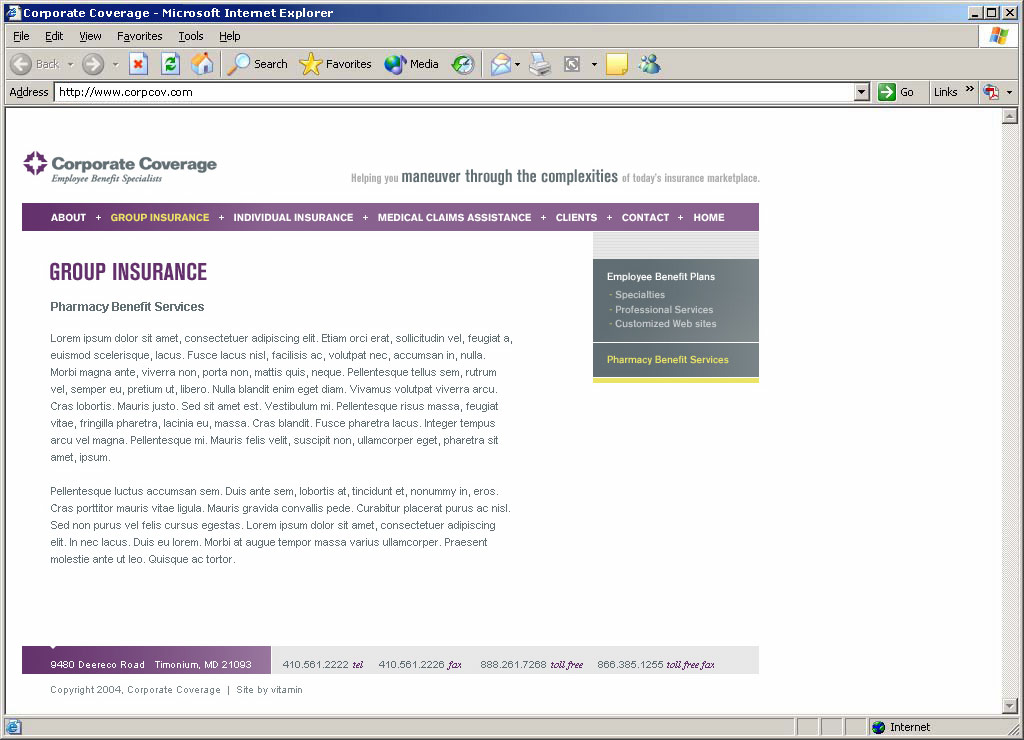The image size is (1024, 740).
Task: Expand the Links toolbar chevron
Action: 969,90
